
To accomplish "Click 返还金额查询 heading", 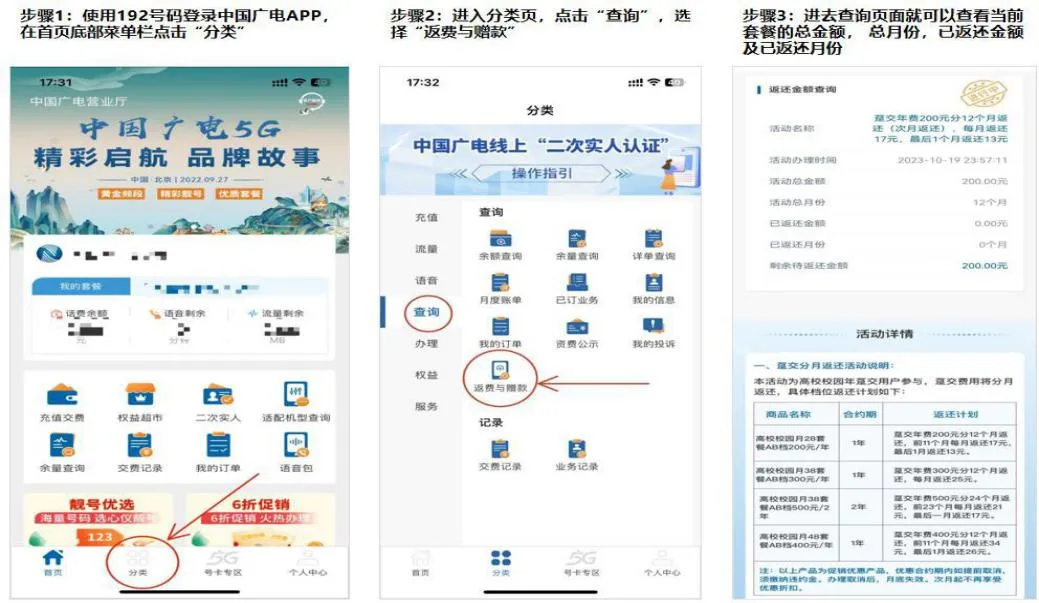I will pos(802,89).
